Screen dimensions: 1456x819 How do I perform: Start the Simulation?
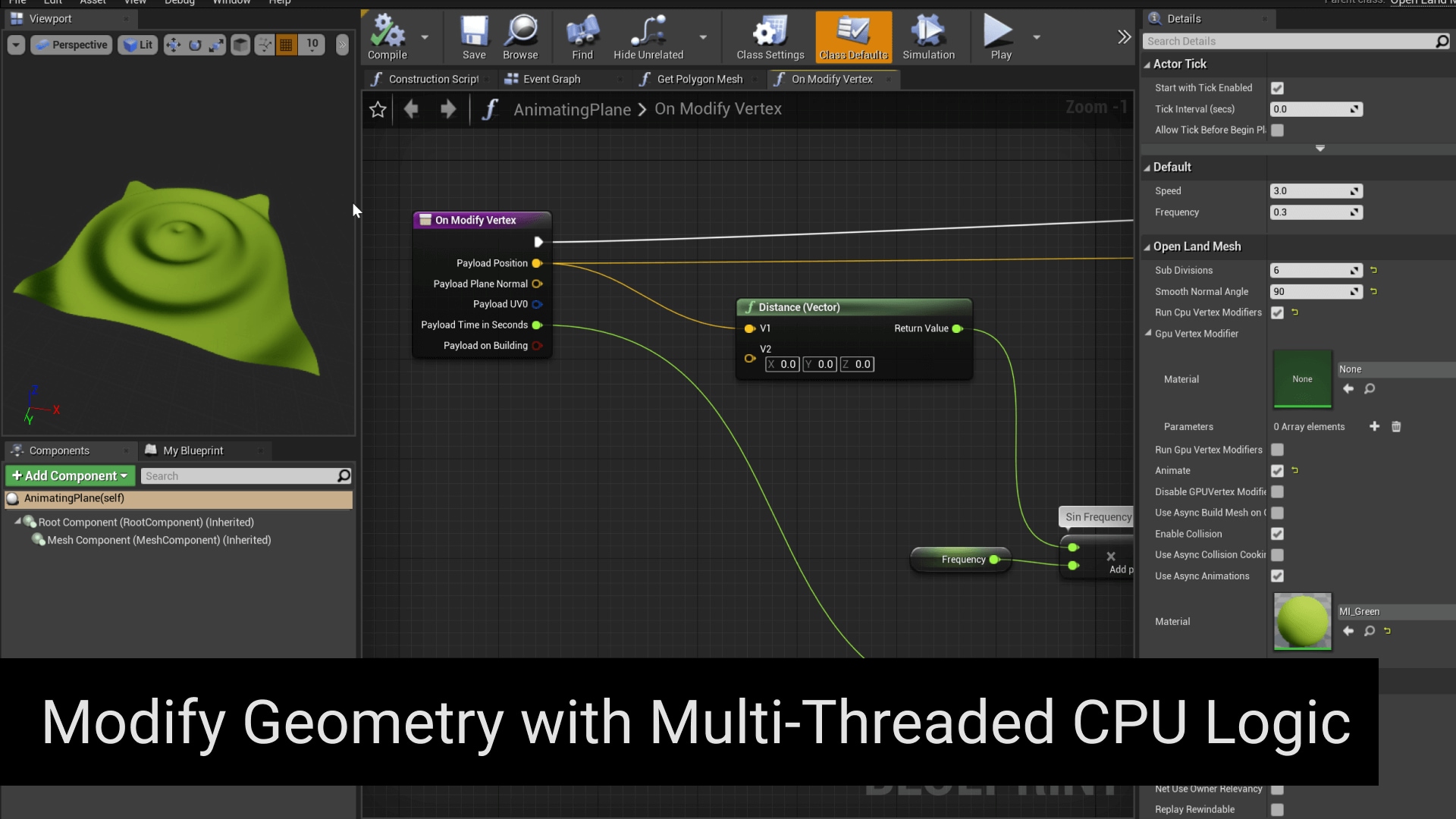point(928,36)
